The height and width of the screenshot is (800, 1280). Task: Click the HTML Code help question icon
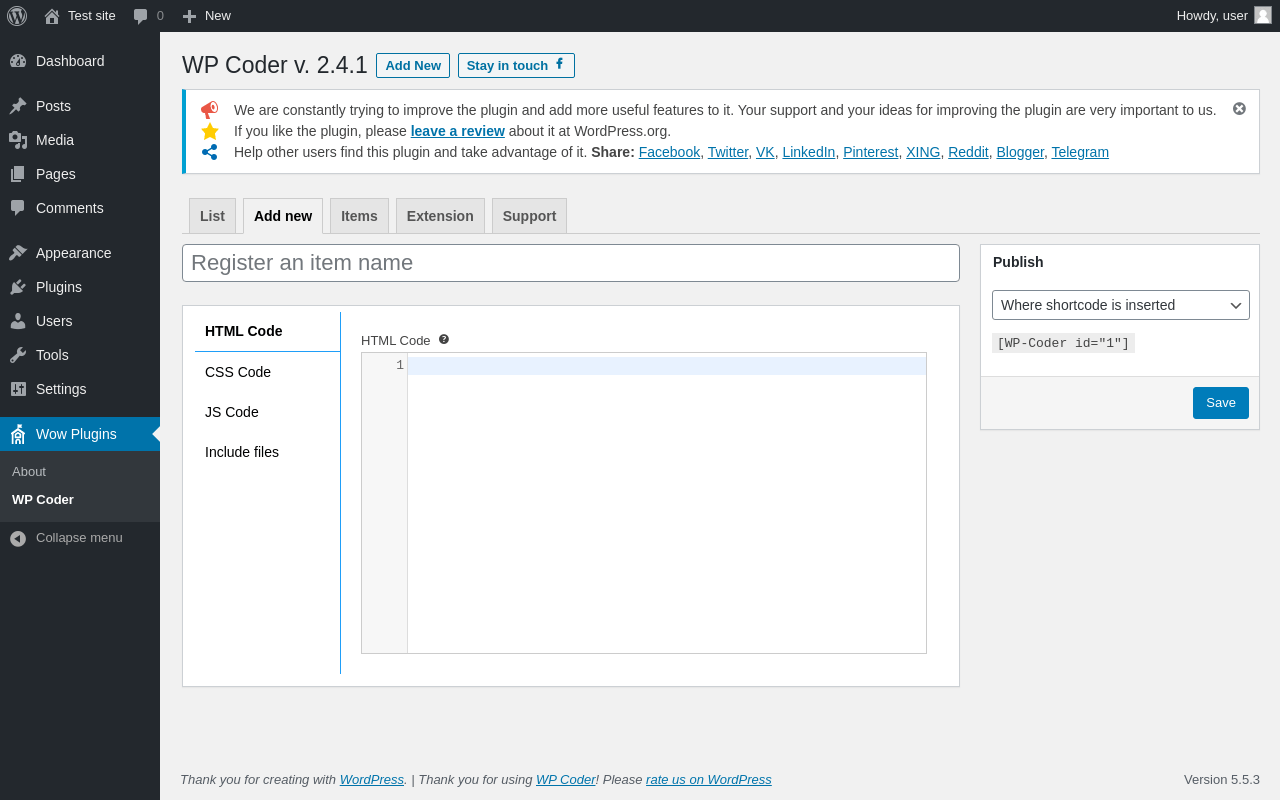pyautogui.click(x=444, y=339)
